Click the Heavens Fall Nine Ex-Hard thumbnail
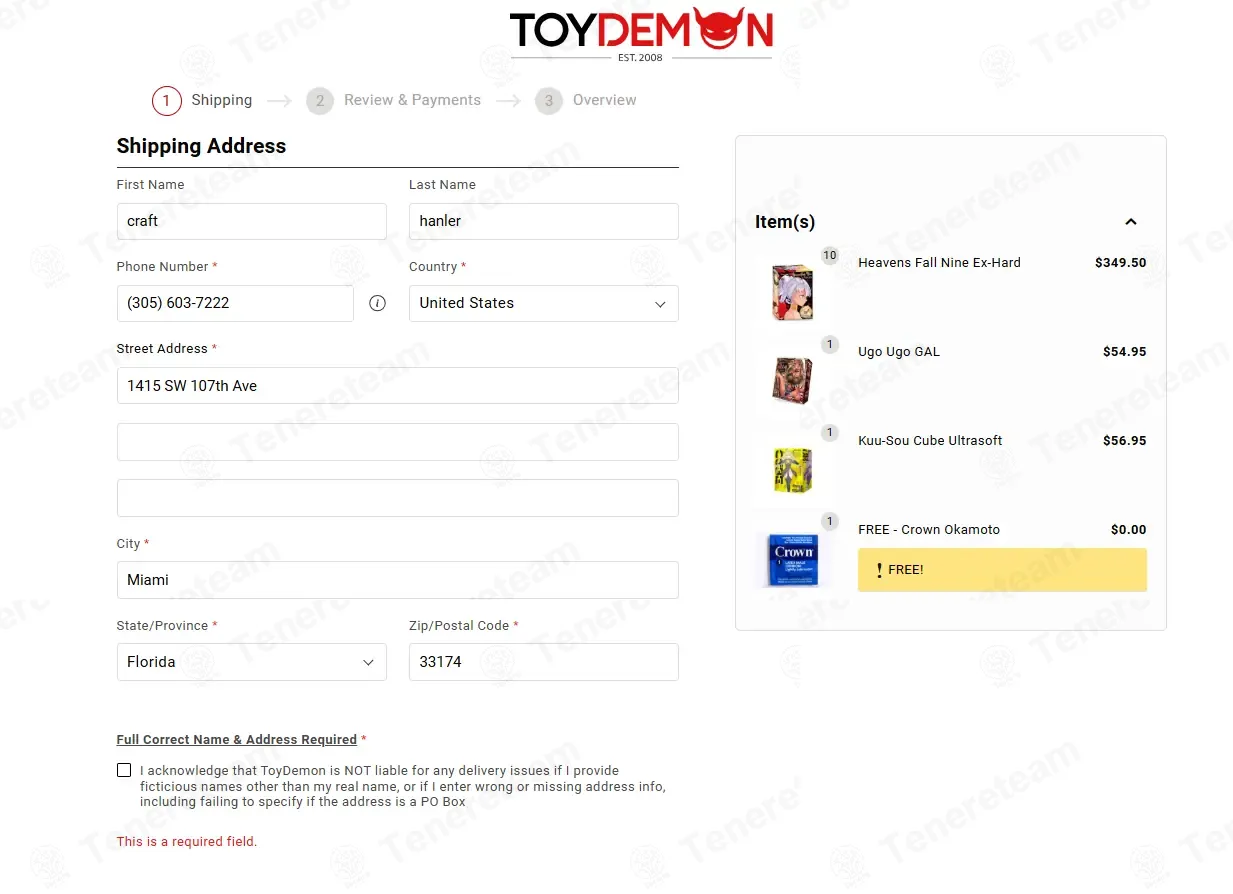 pos(792,291)
